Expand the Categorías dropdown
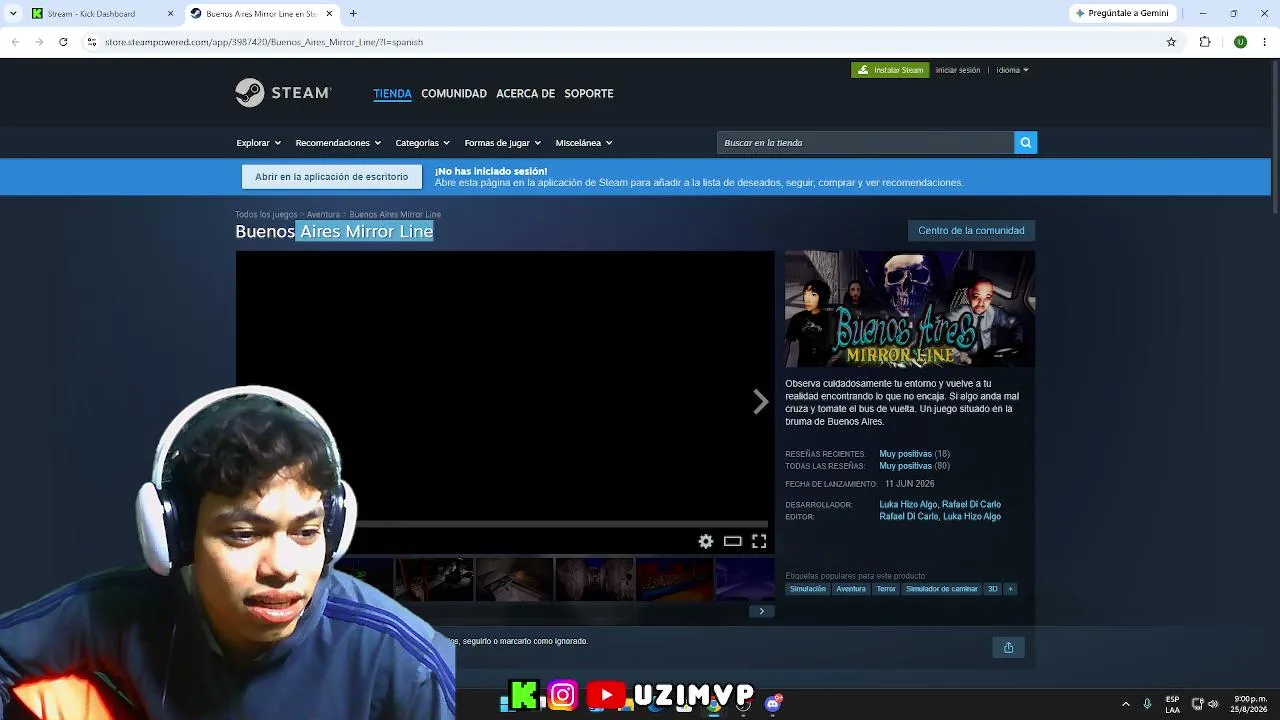The image size is (1280, 720). click(422, 143)
